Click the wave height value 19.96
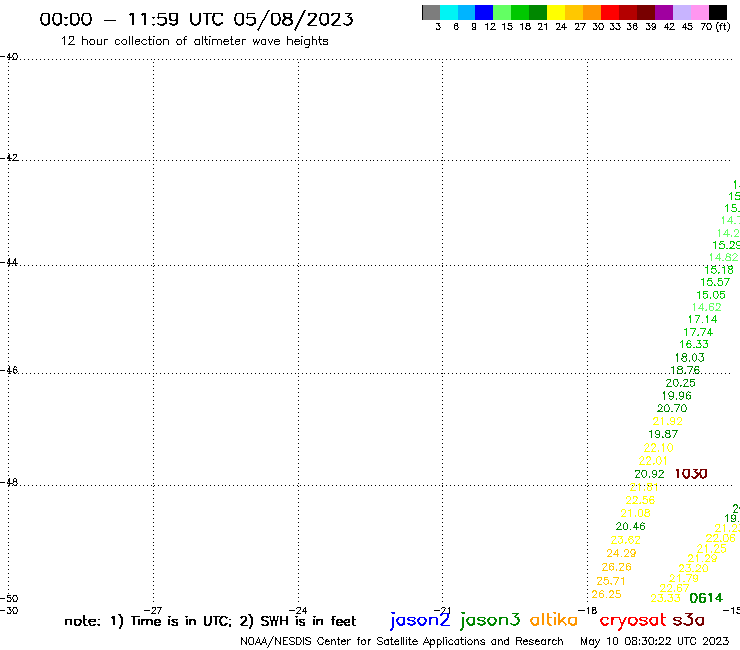Image resolution: width=740 pixels, height=650 pixels. [x=677, y=396]
